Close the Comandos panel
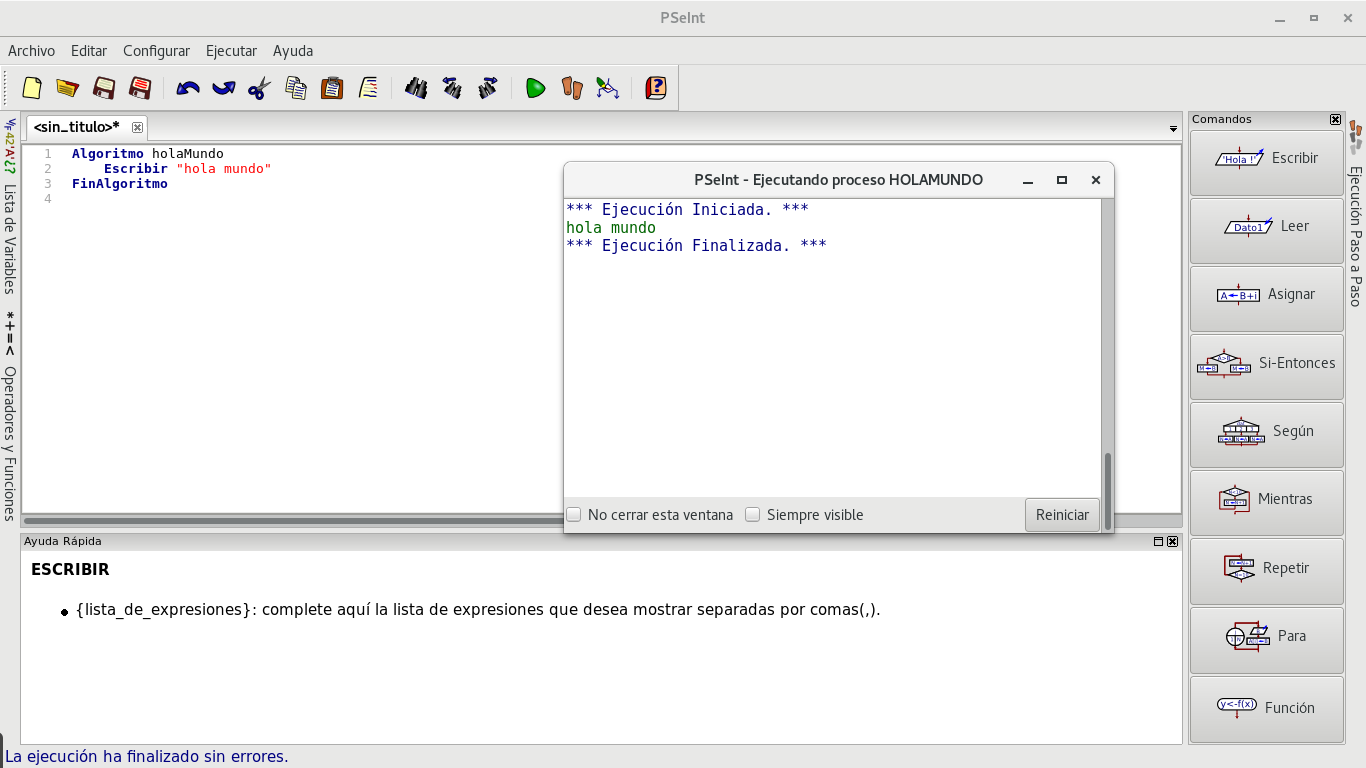This screenshot has height=768, width=1366. pyautogui.click(x=1335, y=119)
